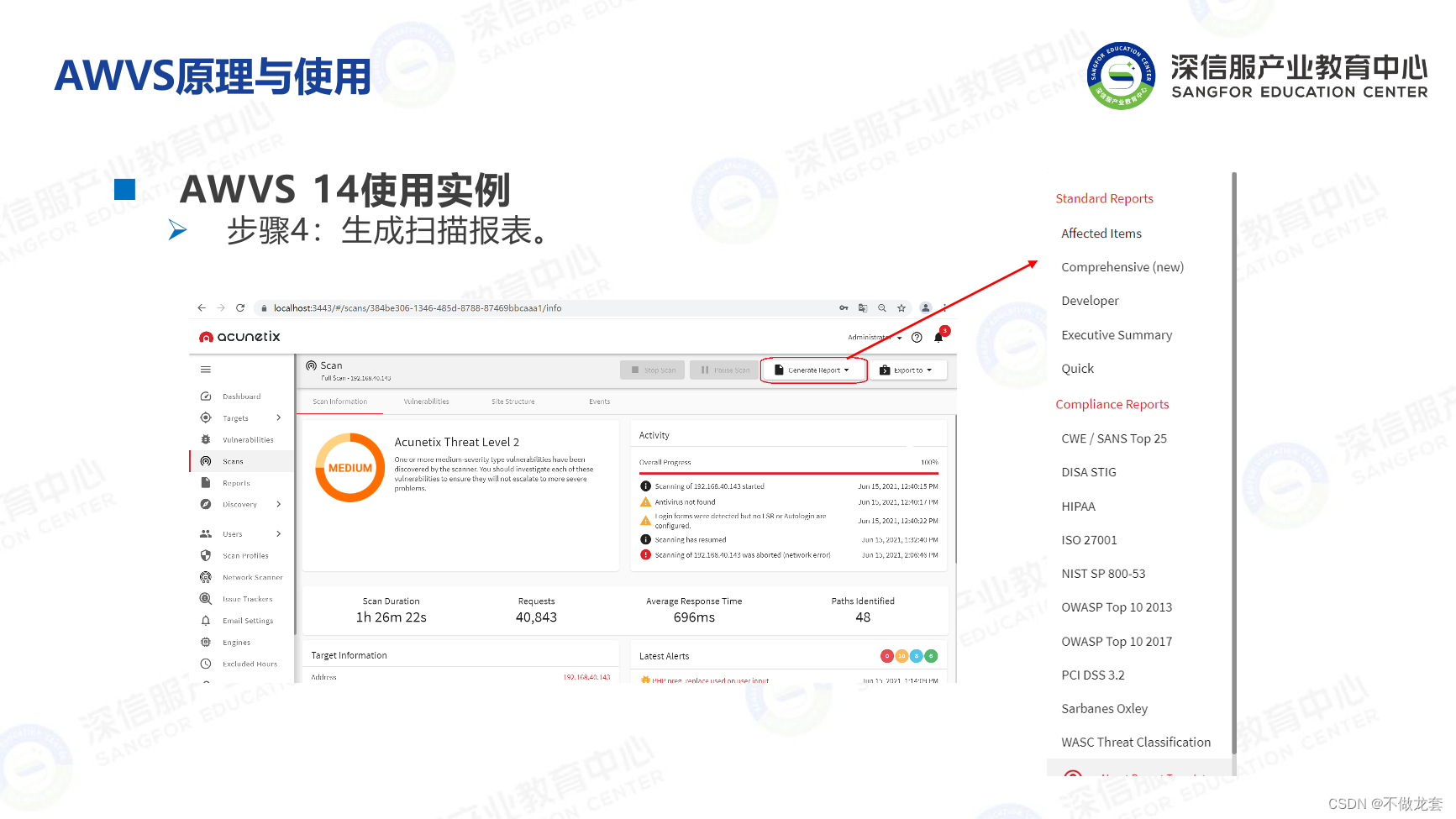
Task: Open the Generate Report dropdown
Action: (813, 370)
